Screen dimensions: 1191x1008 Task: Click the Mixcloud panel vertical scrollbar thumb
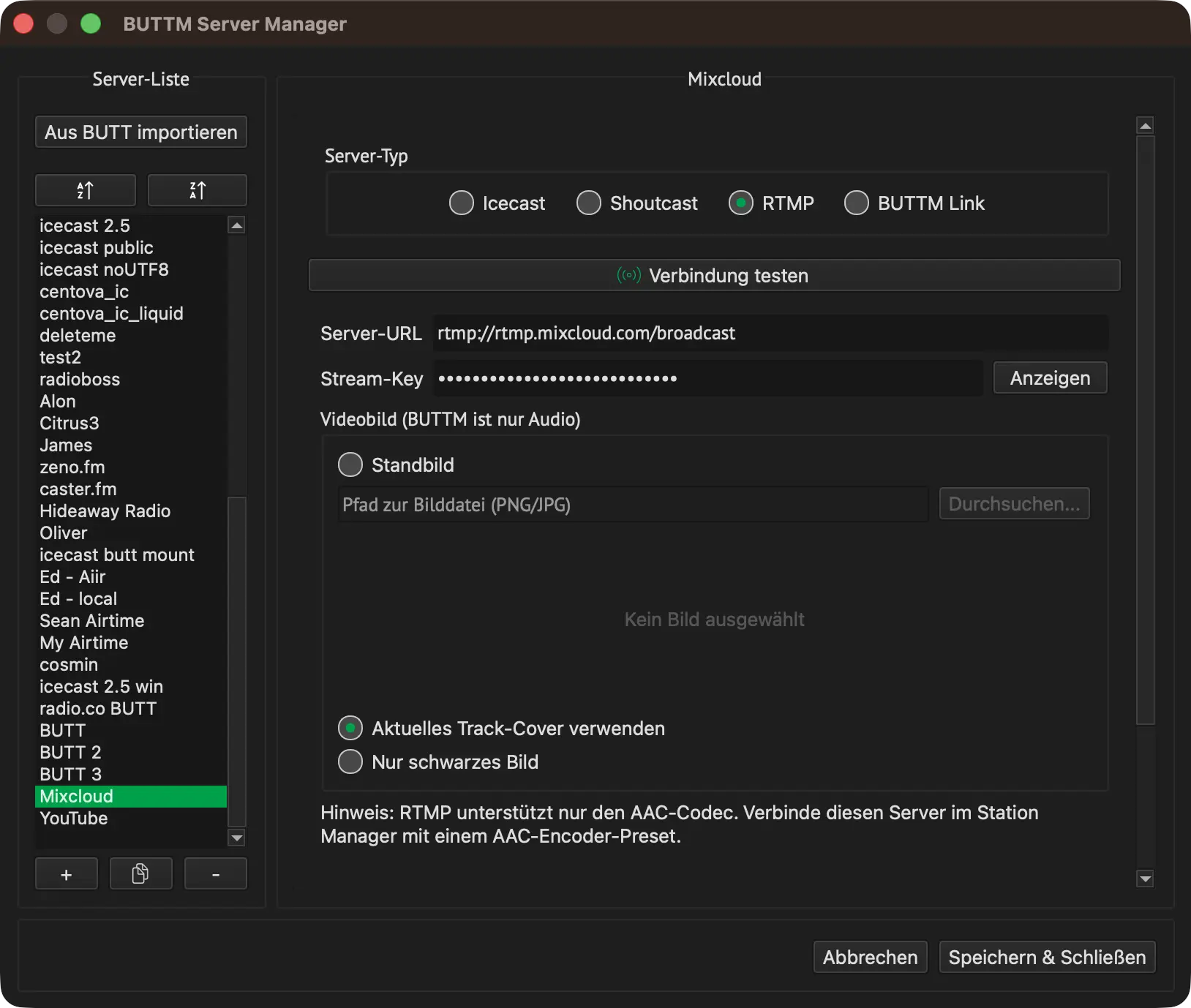tap(1146, 430)
